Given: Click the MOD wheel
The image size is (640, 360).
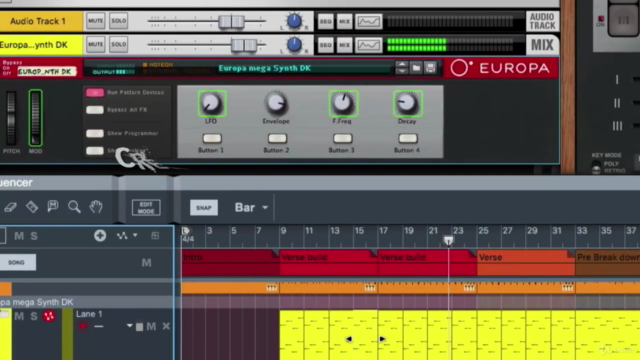Looking at the screenshot, I should pos(35,118).
